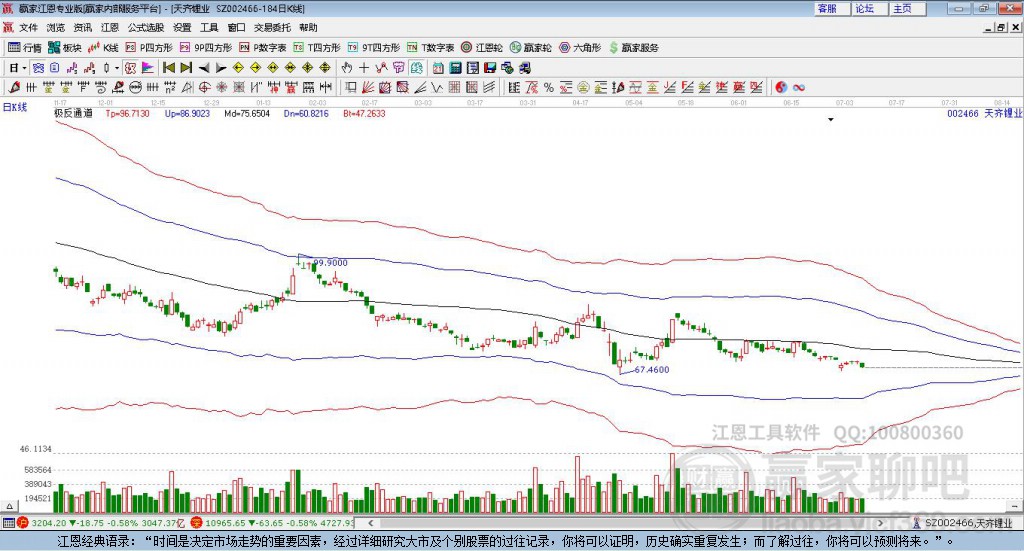Screen dimensions: 1024x551
Task: Click the red-blue yin-yang icon
Action: tap(781, 87)
